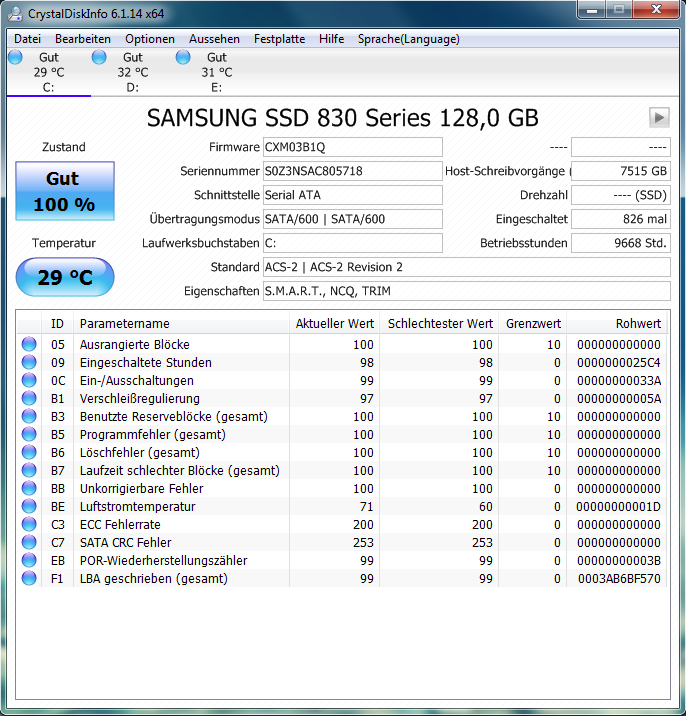Open the Optionen menu
Viewport: 686px width, 716px height.
[x=150, y=39]
